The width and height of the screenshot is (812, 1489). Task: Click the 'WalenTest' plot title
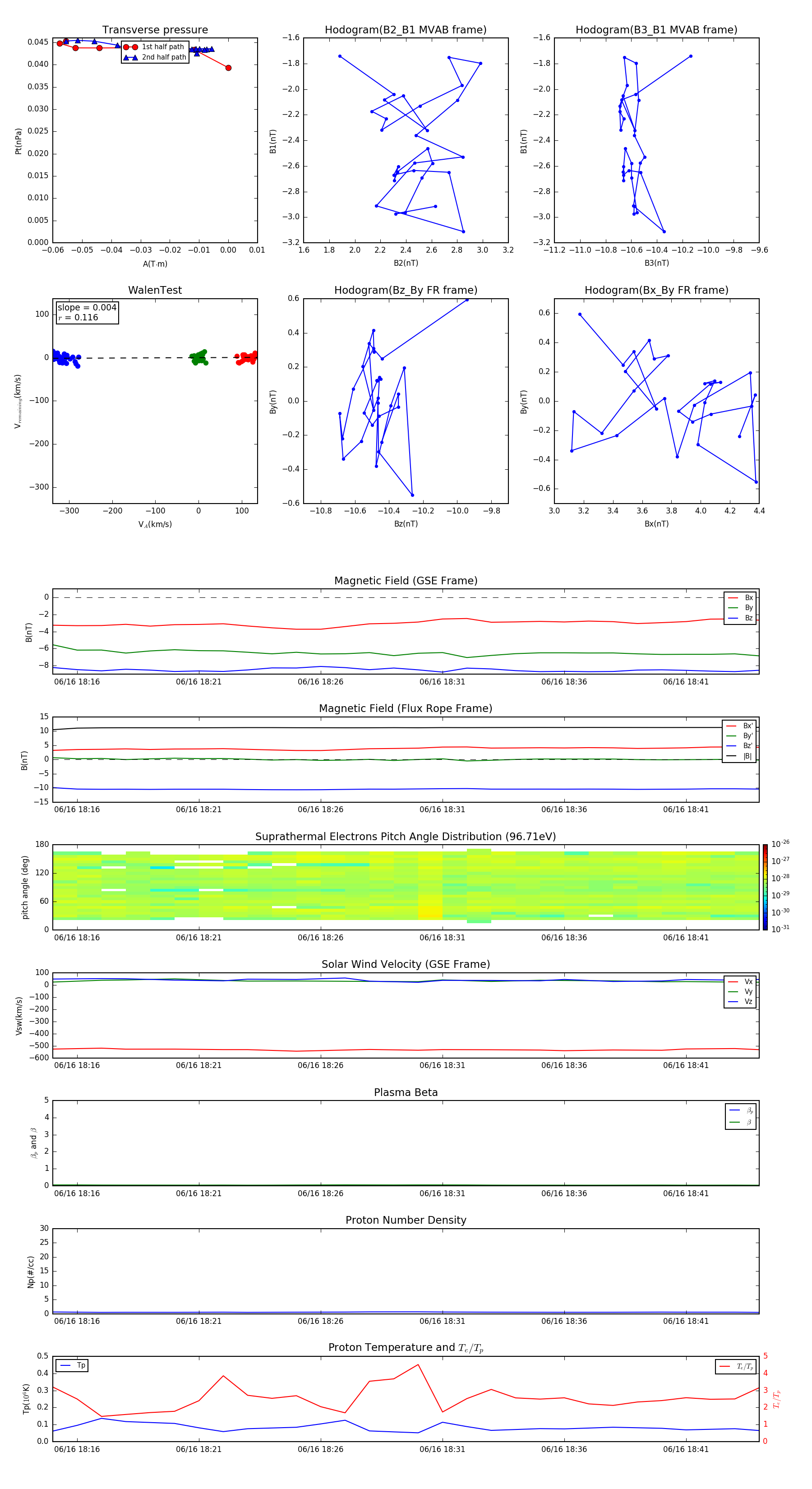(155, 290)
